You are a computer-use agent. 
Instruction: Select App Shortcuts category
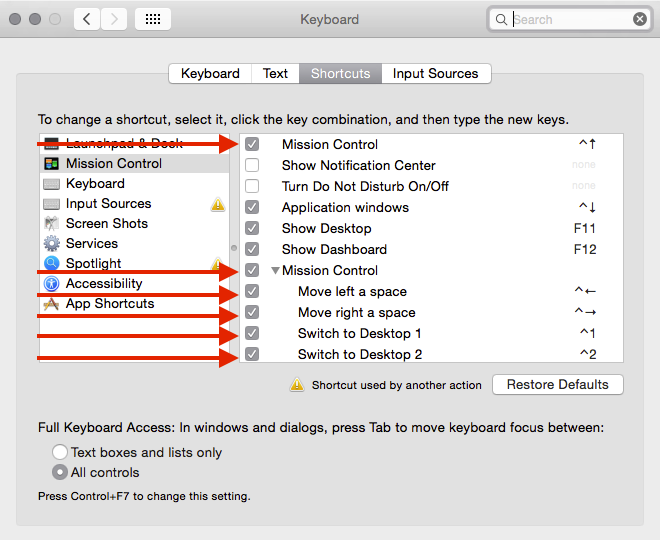coord(135,304)
